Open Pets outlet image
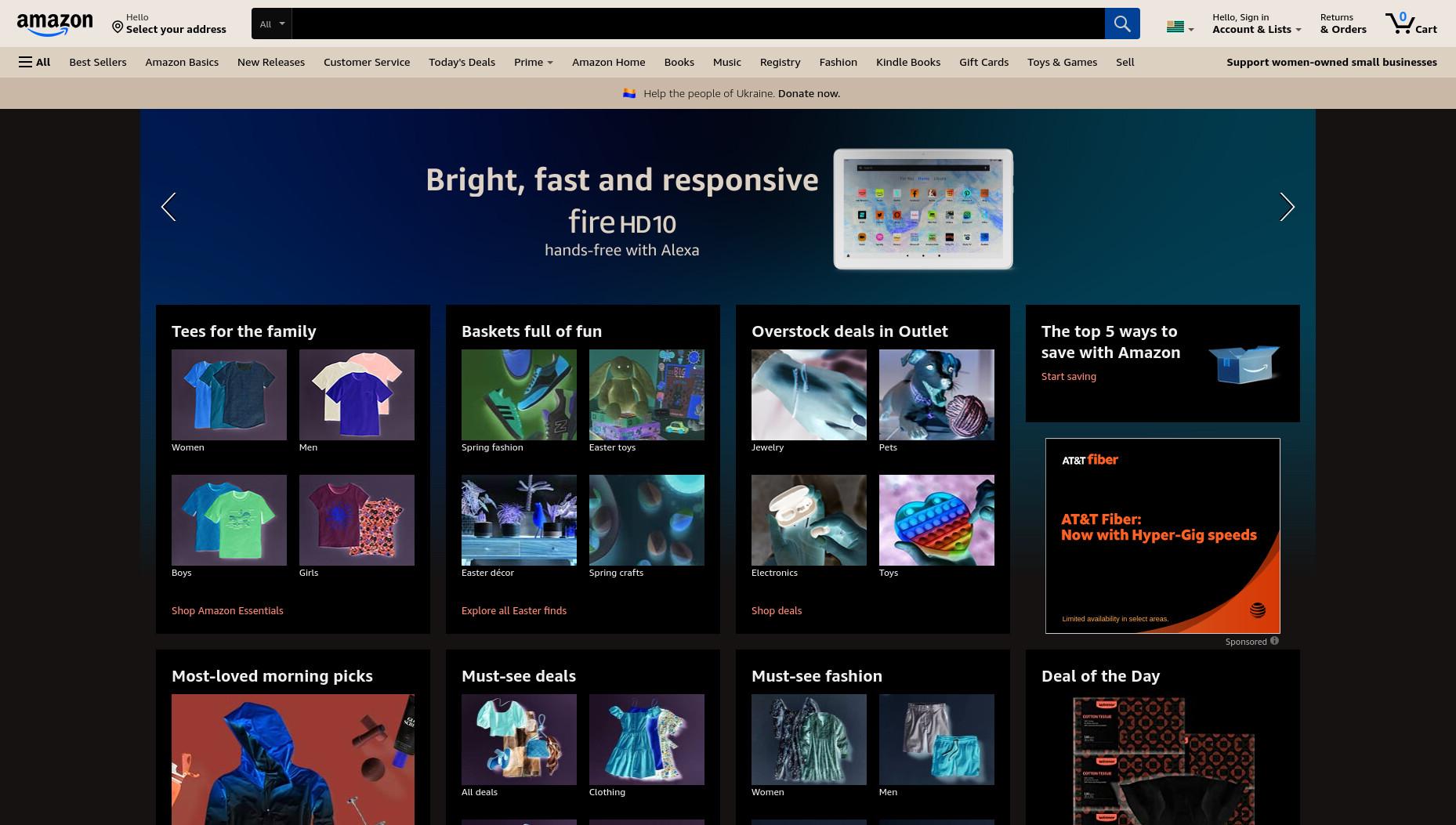 coord(936,395)
